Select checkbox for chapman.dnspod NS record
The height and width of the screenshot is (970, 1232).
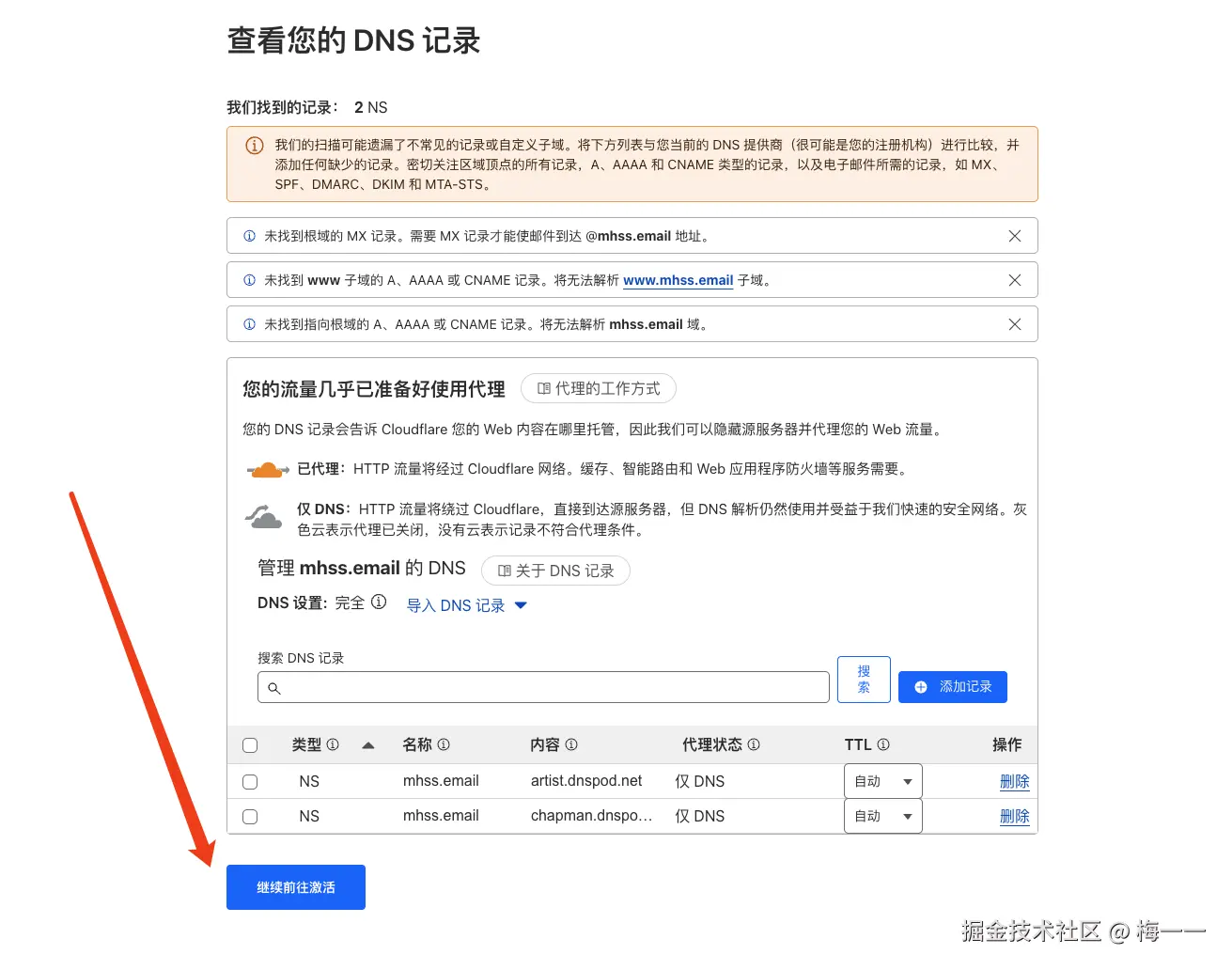click(x=250, y=817)
